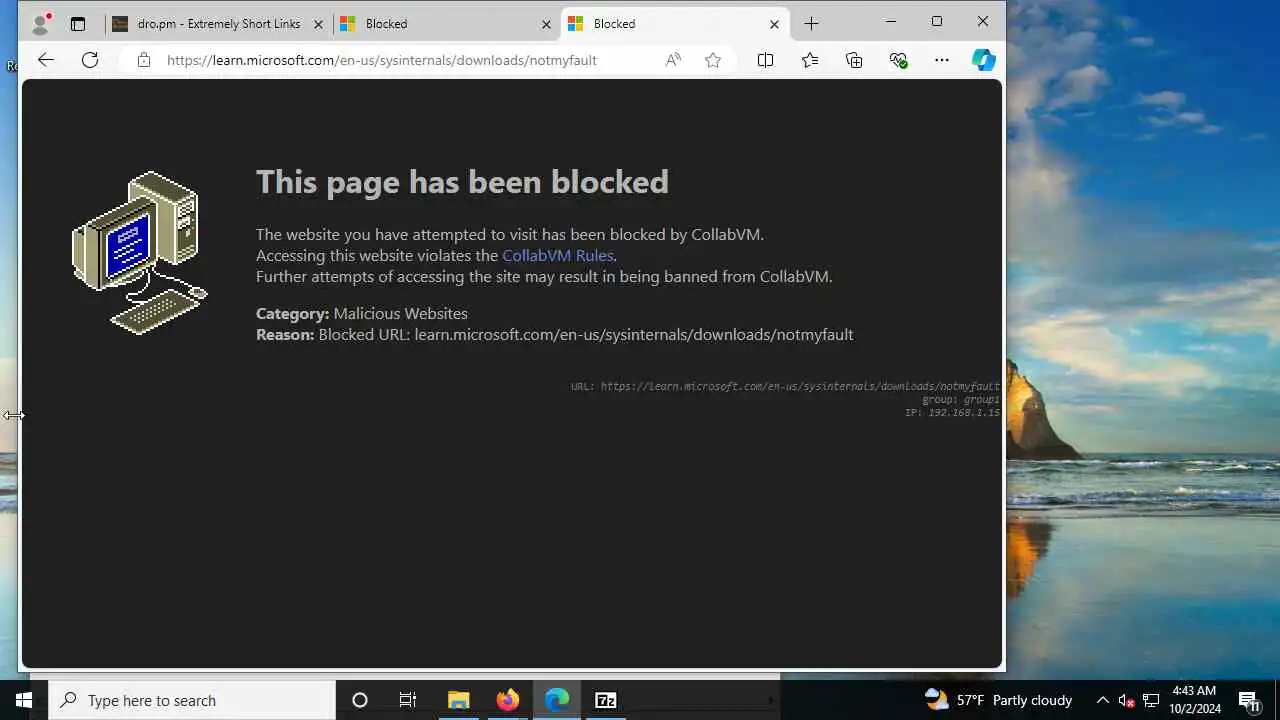1280x720 pixels.
Task: Open File Explorer from taskbar
Action: (458, 700)
